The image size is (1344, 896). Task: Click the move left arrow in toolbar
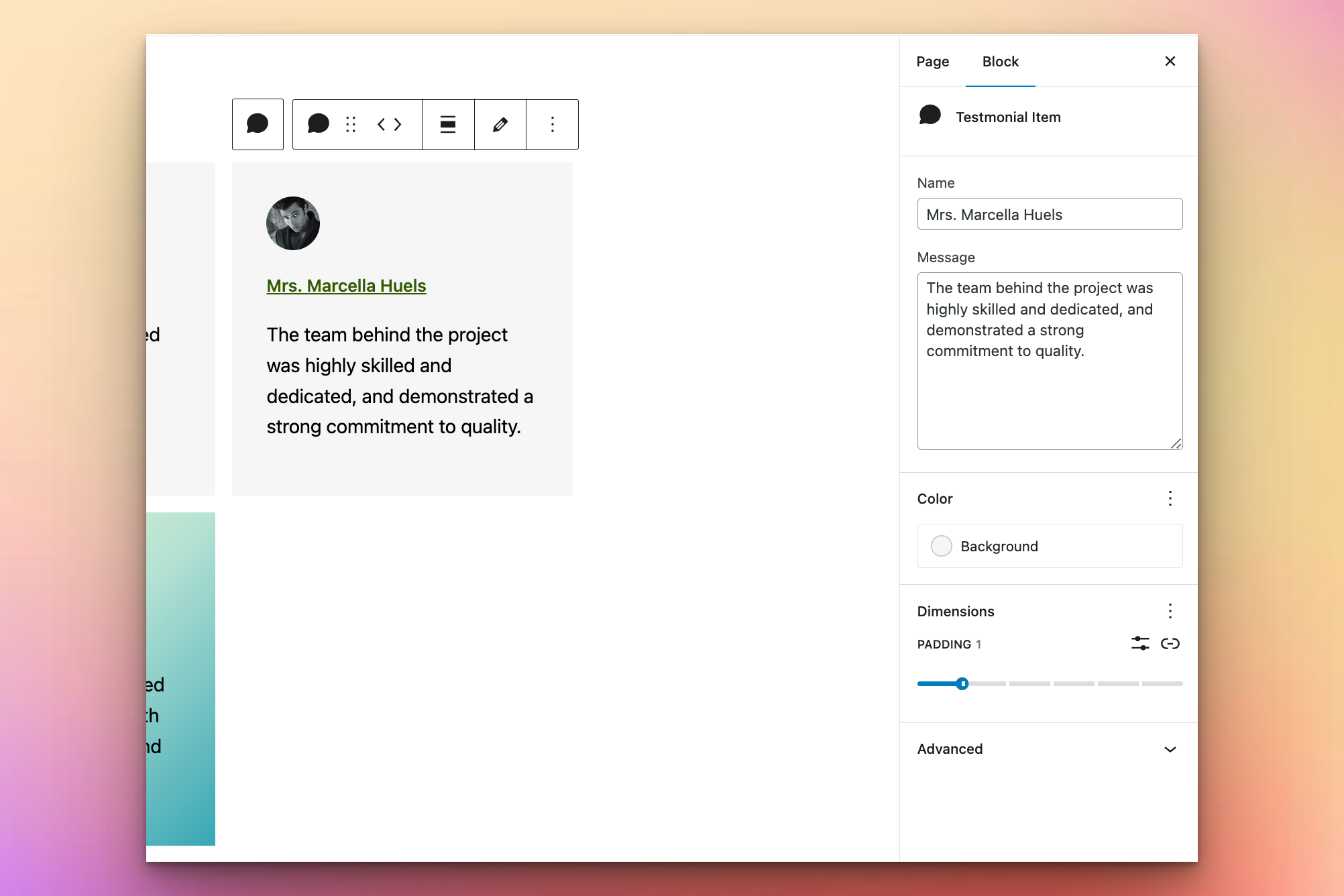pos(381,124)
